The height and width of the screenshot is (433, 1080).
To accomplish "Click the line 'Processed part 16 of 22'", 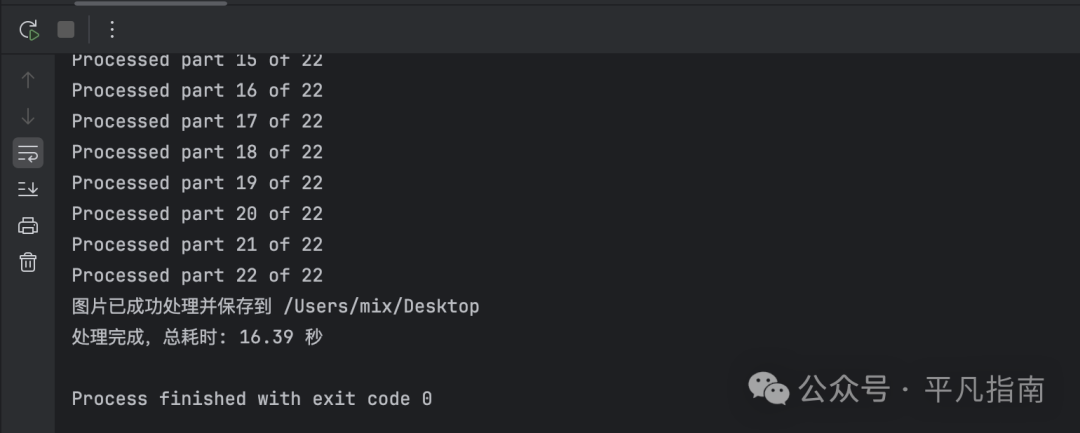I will coord(197,91).
